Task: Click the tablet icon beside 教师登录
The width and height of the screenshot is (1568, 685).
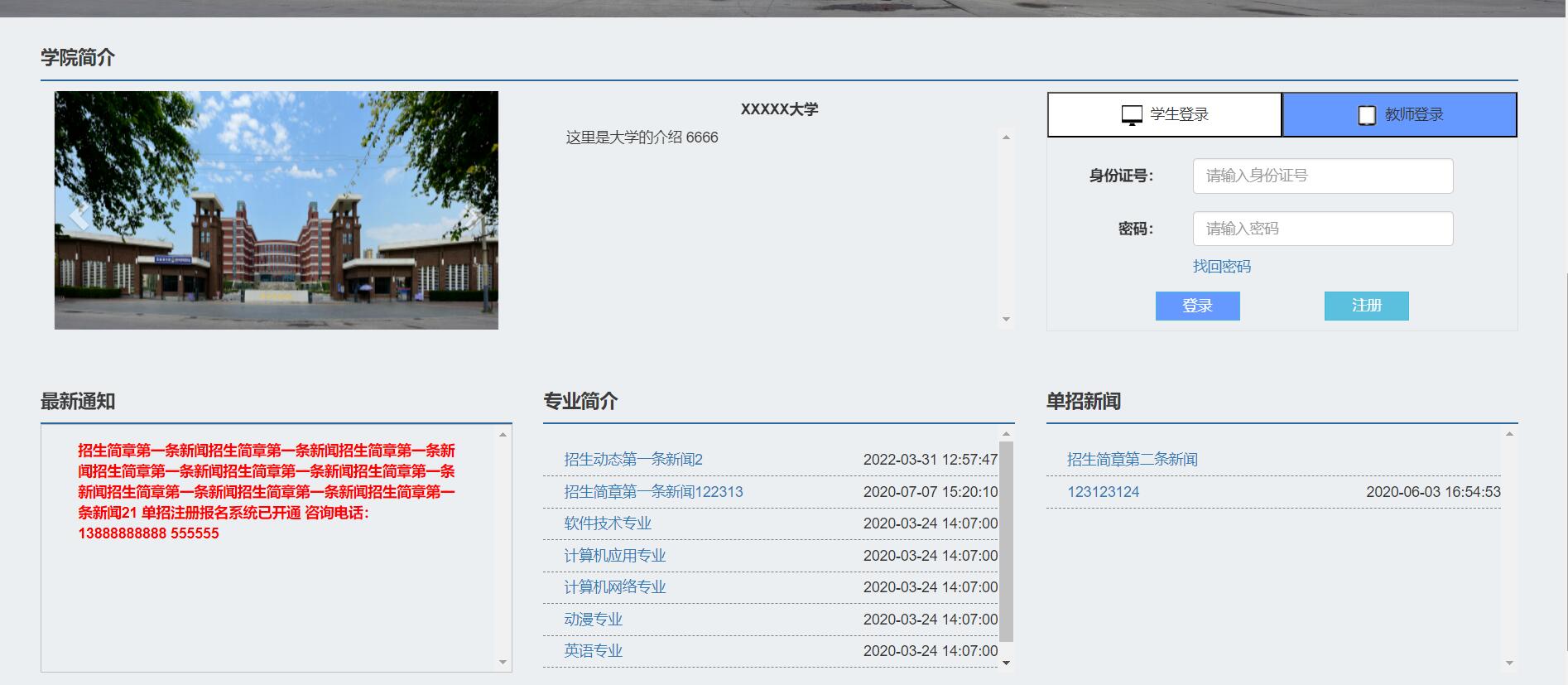Action: point(1367,115)
